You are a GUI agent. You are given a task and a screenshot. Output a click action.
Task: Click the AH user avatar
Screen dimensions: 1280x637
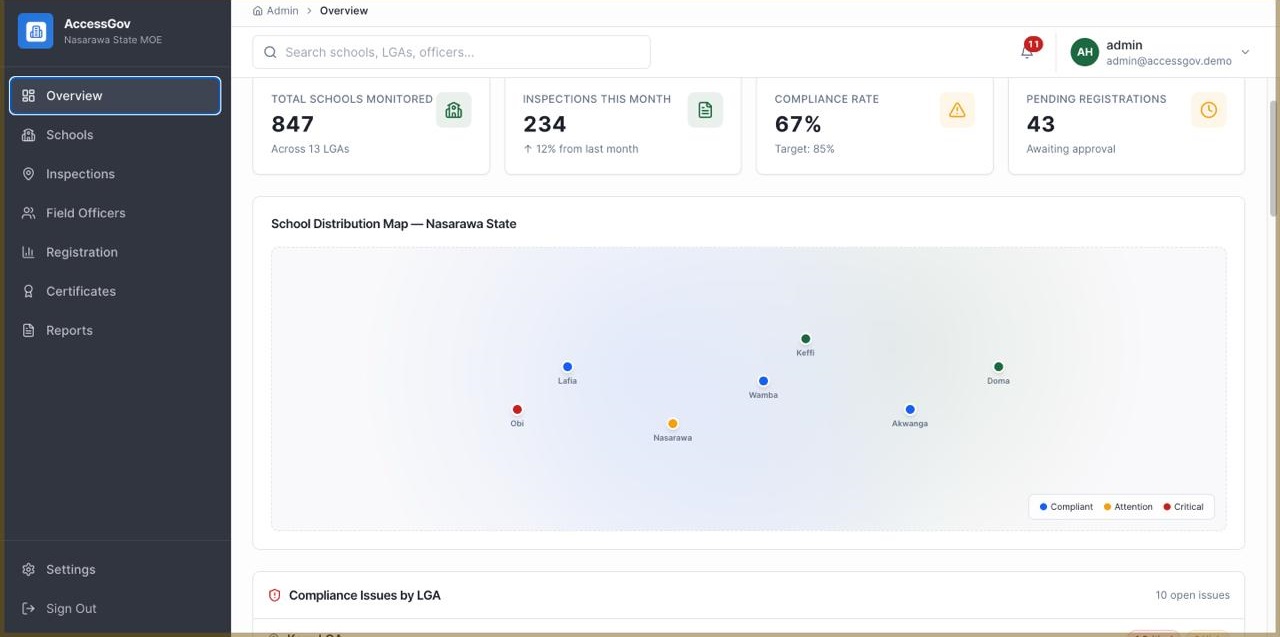click(x=1085, y=52)
